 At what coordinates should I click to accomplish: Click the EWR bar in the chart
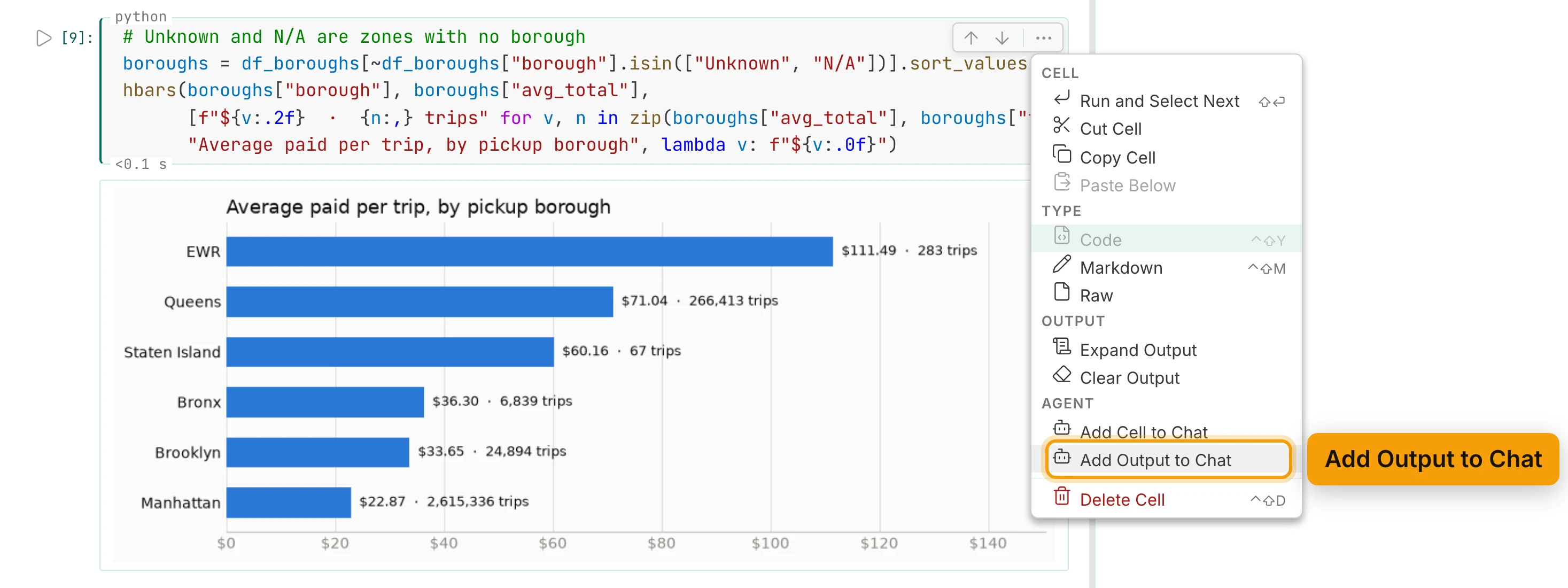click(x=529, y=251)
